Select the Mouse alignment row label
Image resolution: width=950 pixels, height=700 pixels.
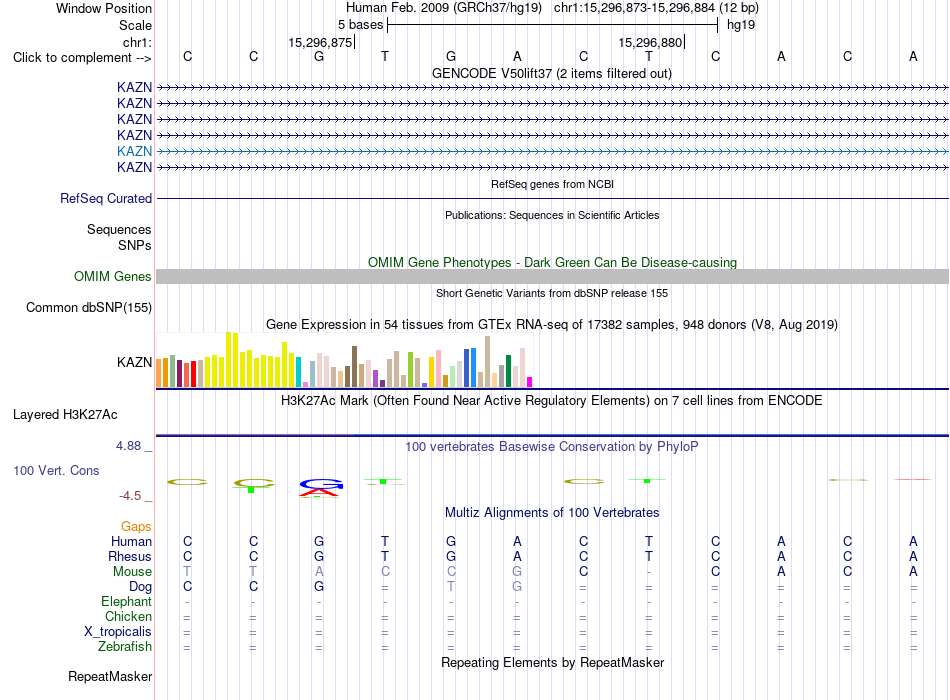pos(132,572)
